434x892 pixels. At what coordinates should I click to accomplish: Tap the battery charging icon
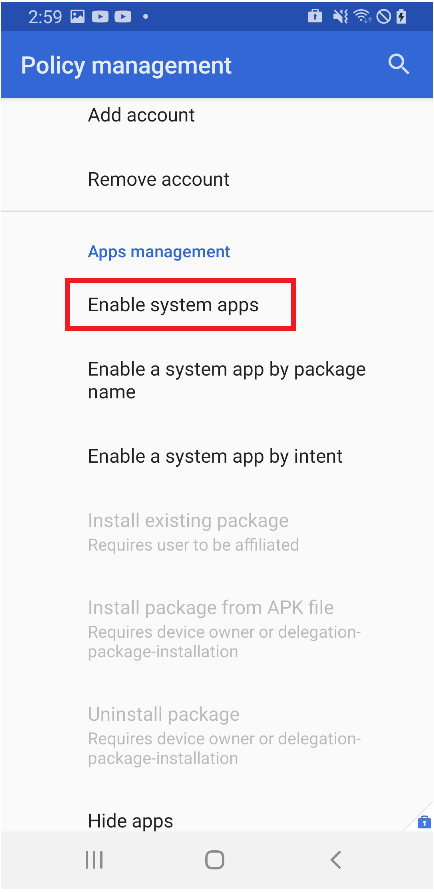point(402,17)
